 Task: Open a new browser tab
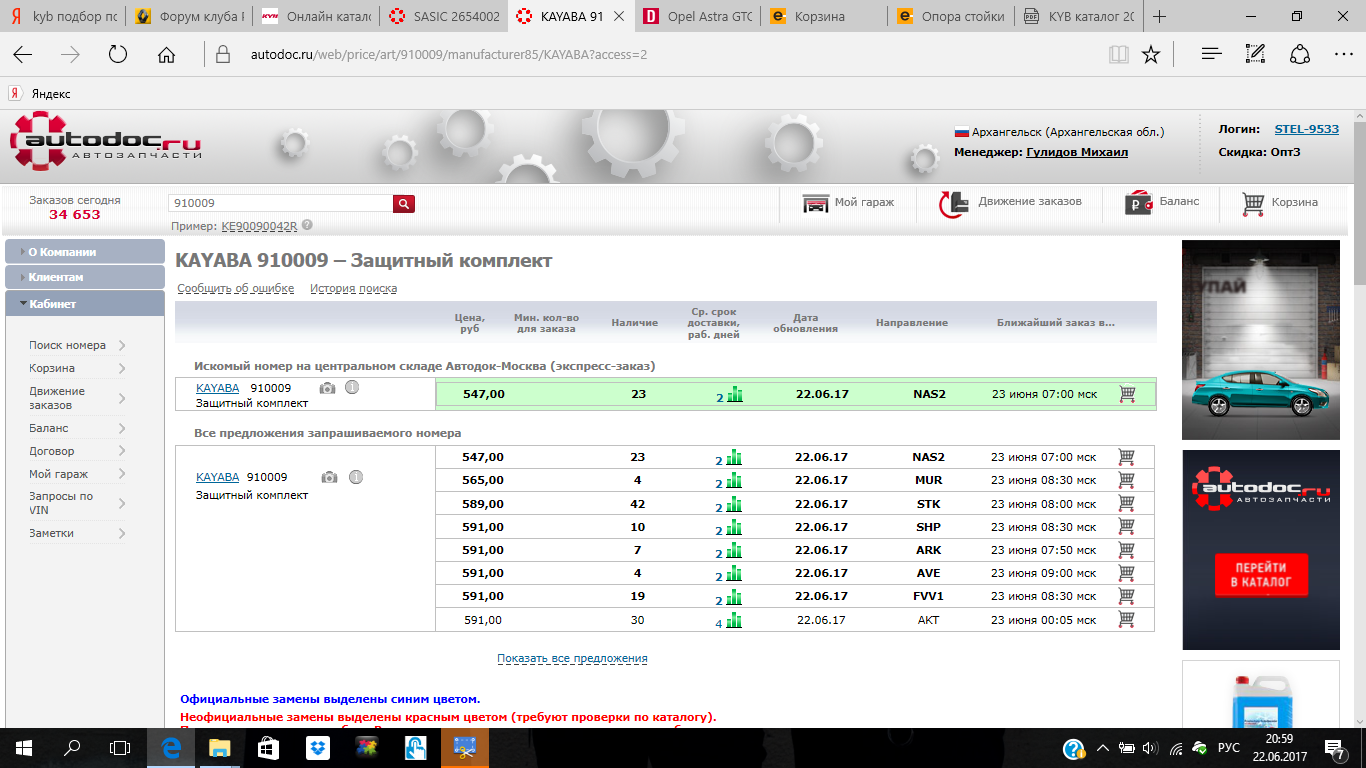[1160, 17]
